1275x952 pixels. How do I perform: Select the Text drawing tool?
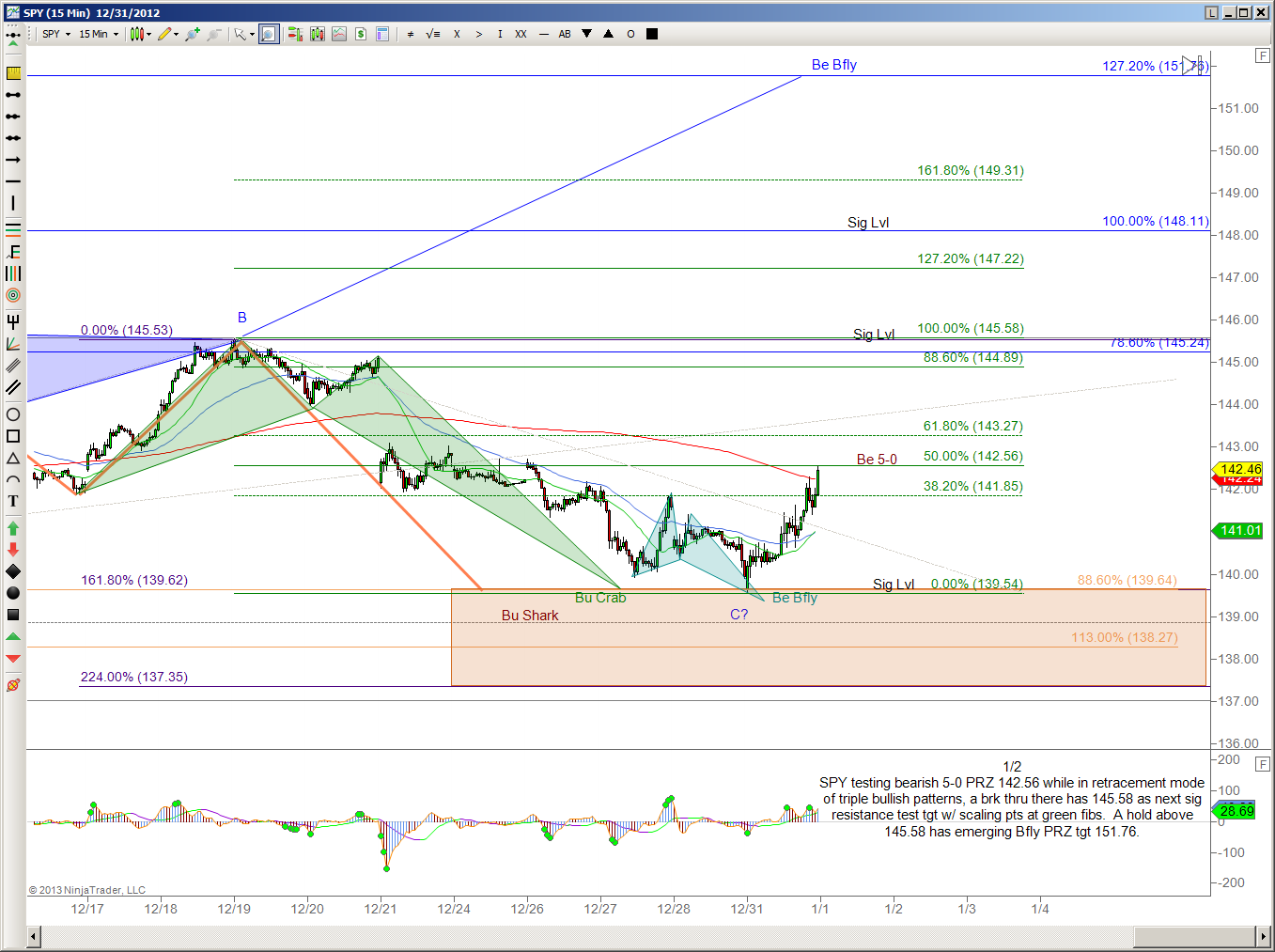[x=13, y=501]
